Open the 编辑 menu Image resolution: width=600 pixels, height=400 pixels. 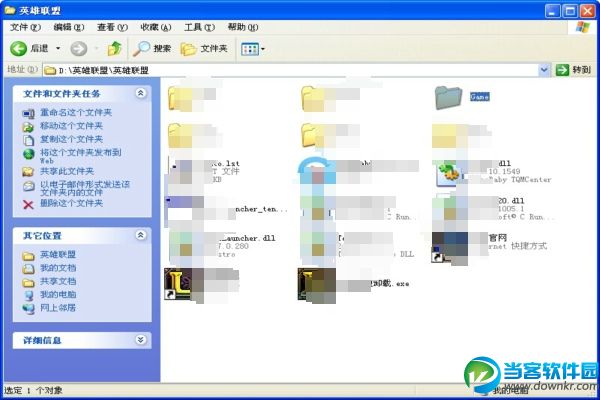coord(69,27)
